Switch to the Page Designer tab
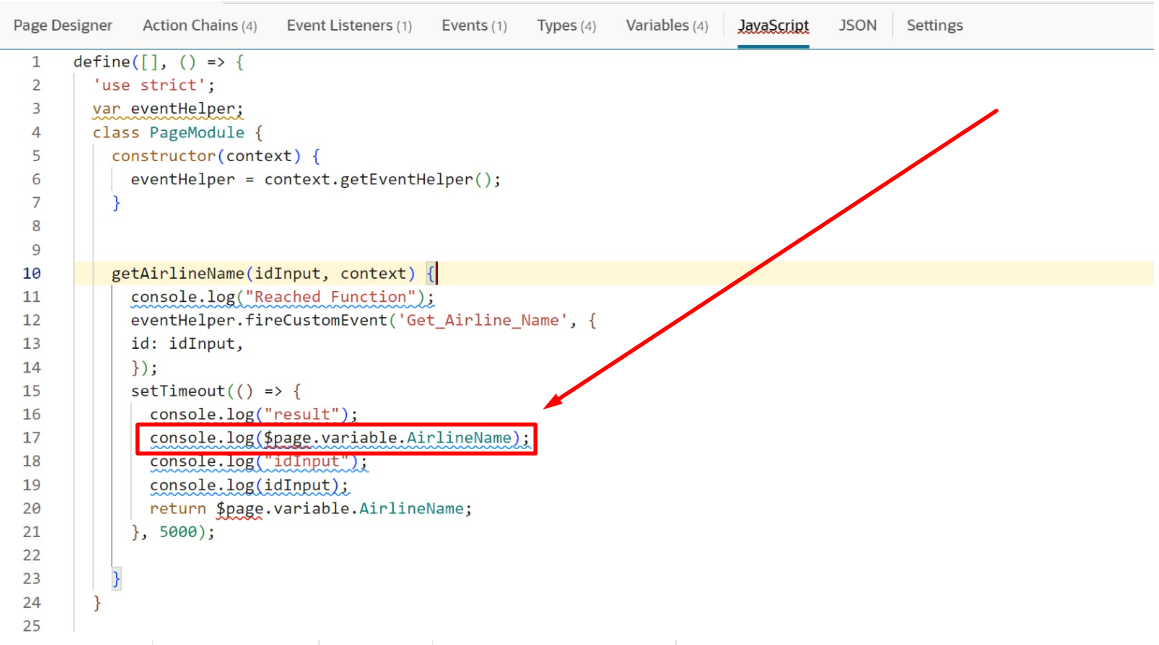This screenshot has width=1159, height=645. click(x=63, y=25)
